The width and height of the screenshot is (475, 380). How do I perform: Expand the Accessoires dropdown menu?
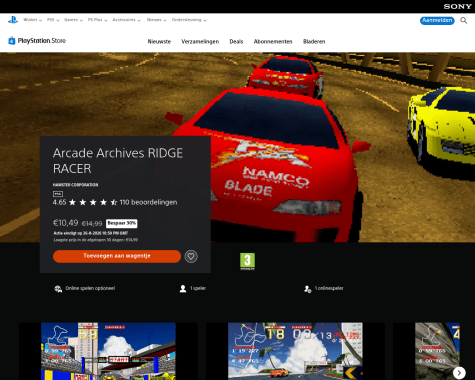coord(126,20)
